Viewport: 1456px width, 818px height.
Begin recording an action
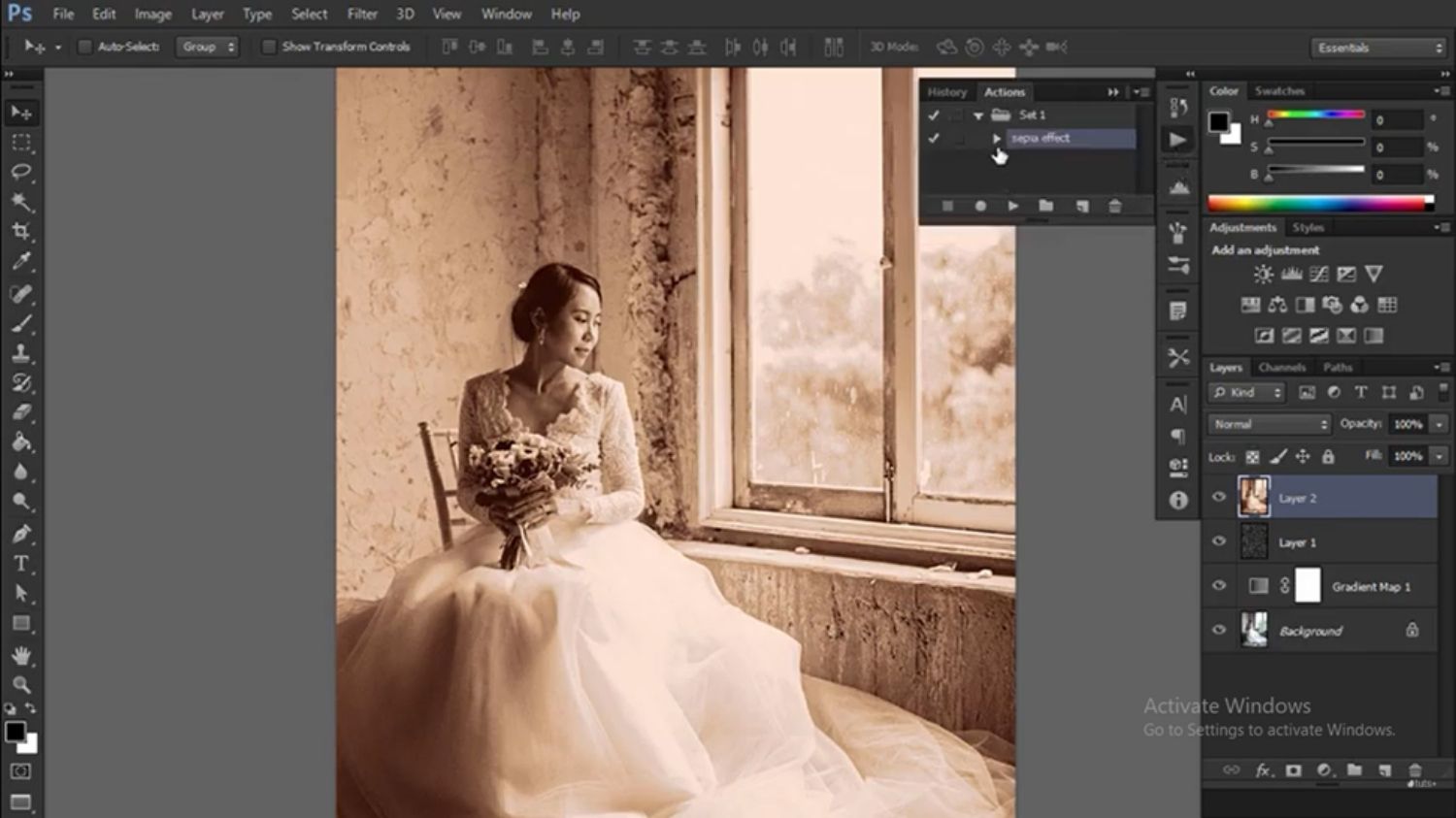(x=980, y=206)
